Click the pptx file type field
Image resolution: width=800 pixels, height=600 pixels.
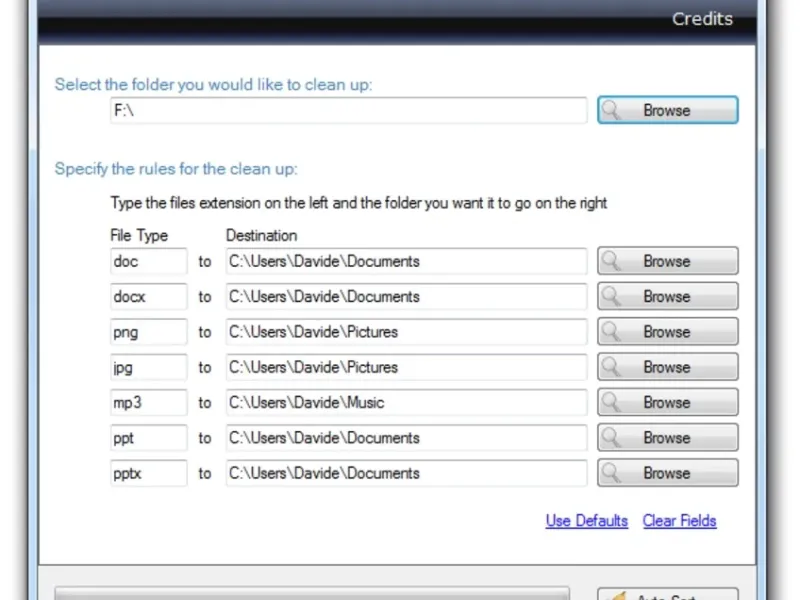148,473
